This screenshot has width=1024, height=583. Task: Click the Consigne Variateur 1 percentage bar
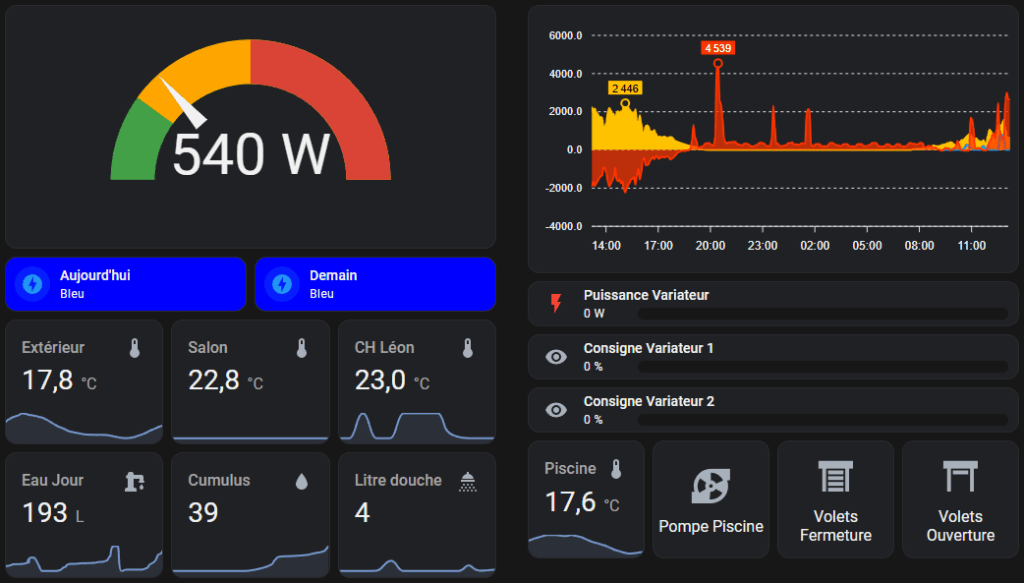822,367
